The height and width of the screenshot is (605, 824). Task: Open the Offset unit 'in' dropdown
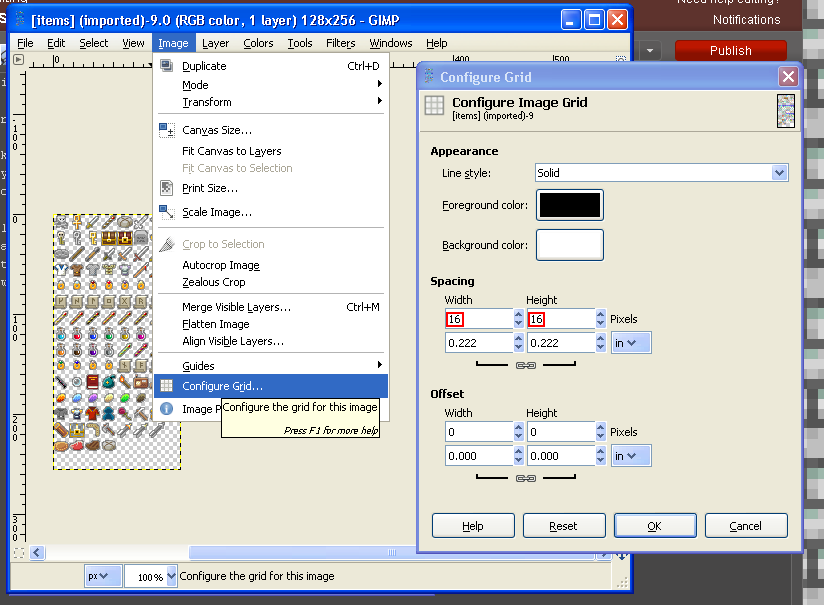[631, 456]
